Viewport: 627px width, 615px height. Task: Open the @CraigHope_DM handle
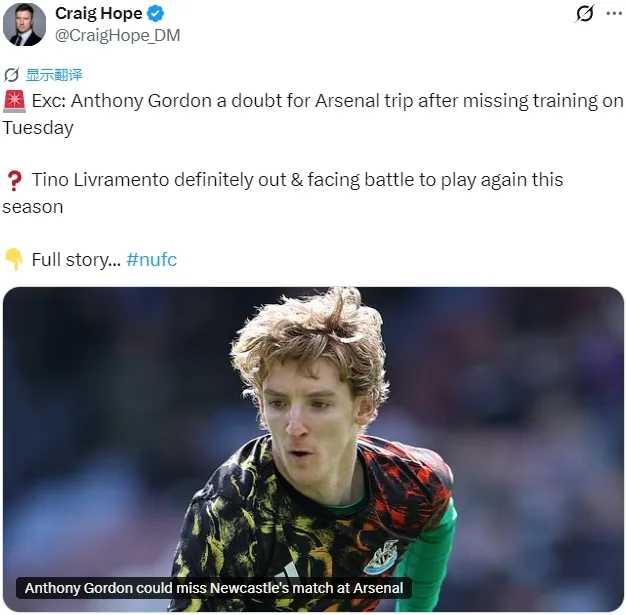[x=117, y=35]
